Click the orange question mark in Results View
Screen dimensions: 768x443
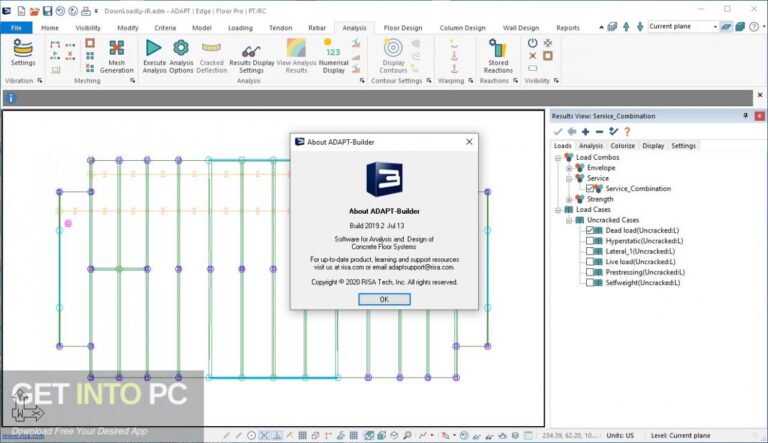627,131
